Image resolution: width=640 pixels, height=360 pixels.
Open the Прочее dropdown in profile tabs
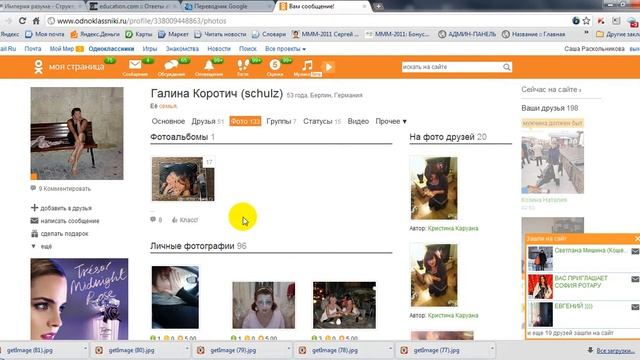[391, 121]
